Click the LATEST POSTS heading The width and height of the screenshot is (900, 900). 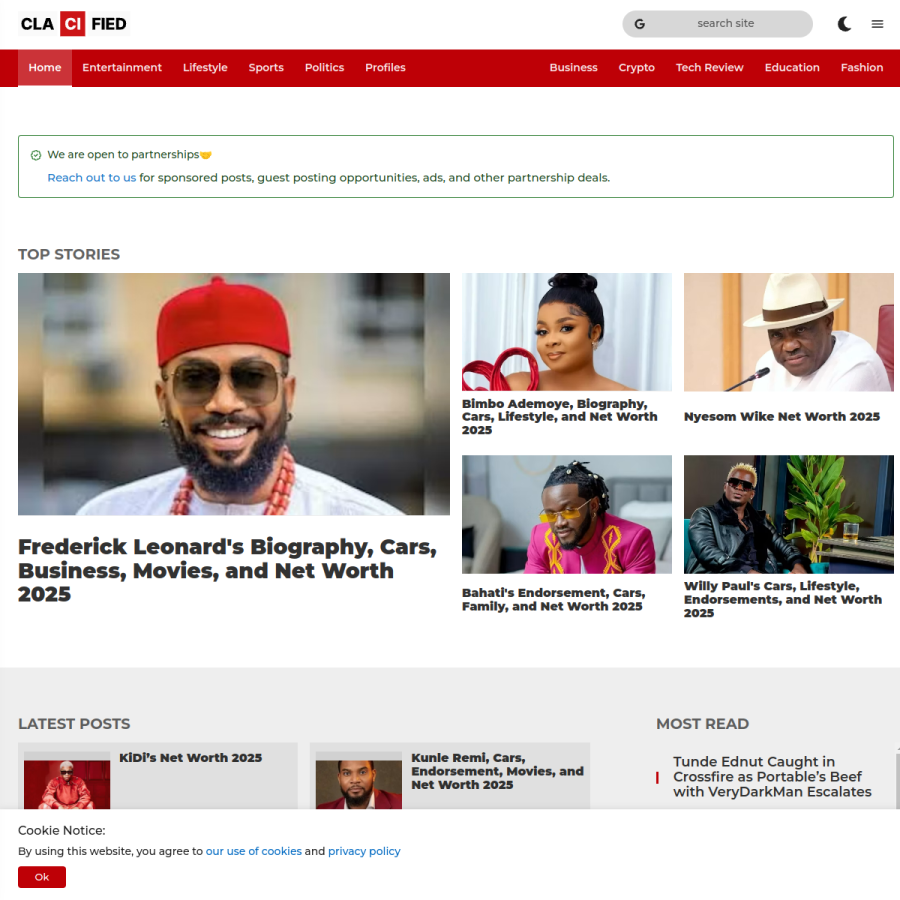[74, 724]
